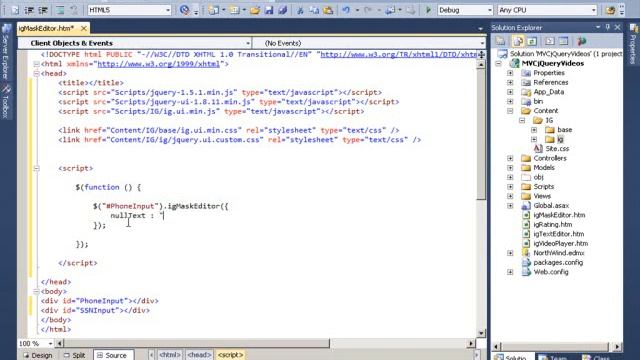The image size is (640, 360).
Task: Expand the App_Data folder
Action: coord(510,92)
